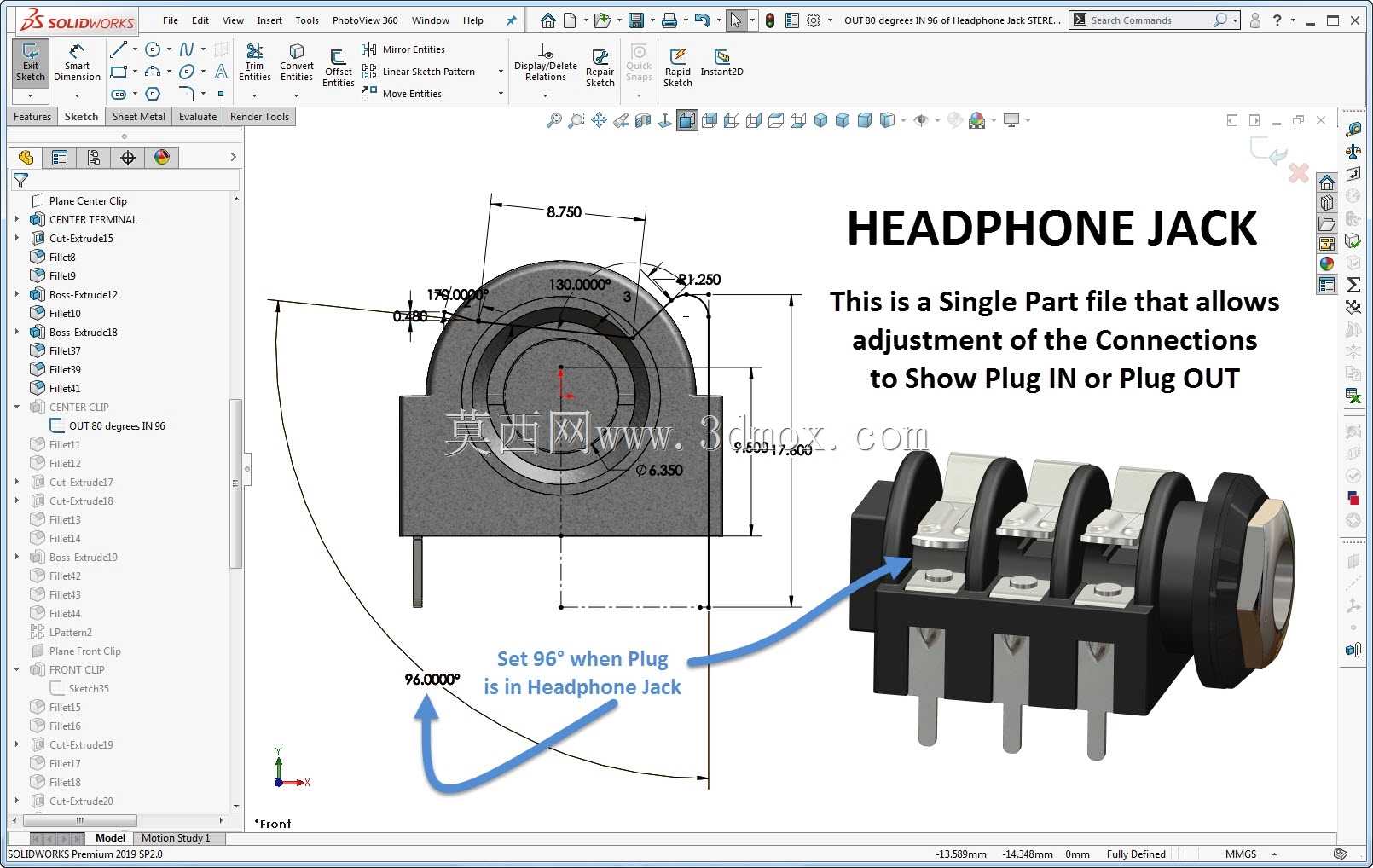The width and height of the screenshot is (1373, 868).
Task: Open the Linear Sketch Pattern dropdown arrow
Action: (x=501, y=72)
